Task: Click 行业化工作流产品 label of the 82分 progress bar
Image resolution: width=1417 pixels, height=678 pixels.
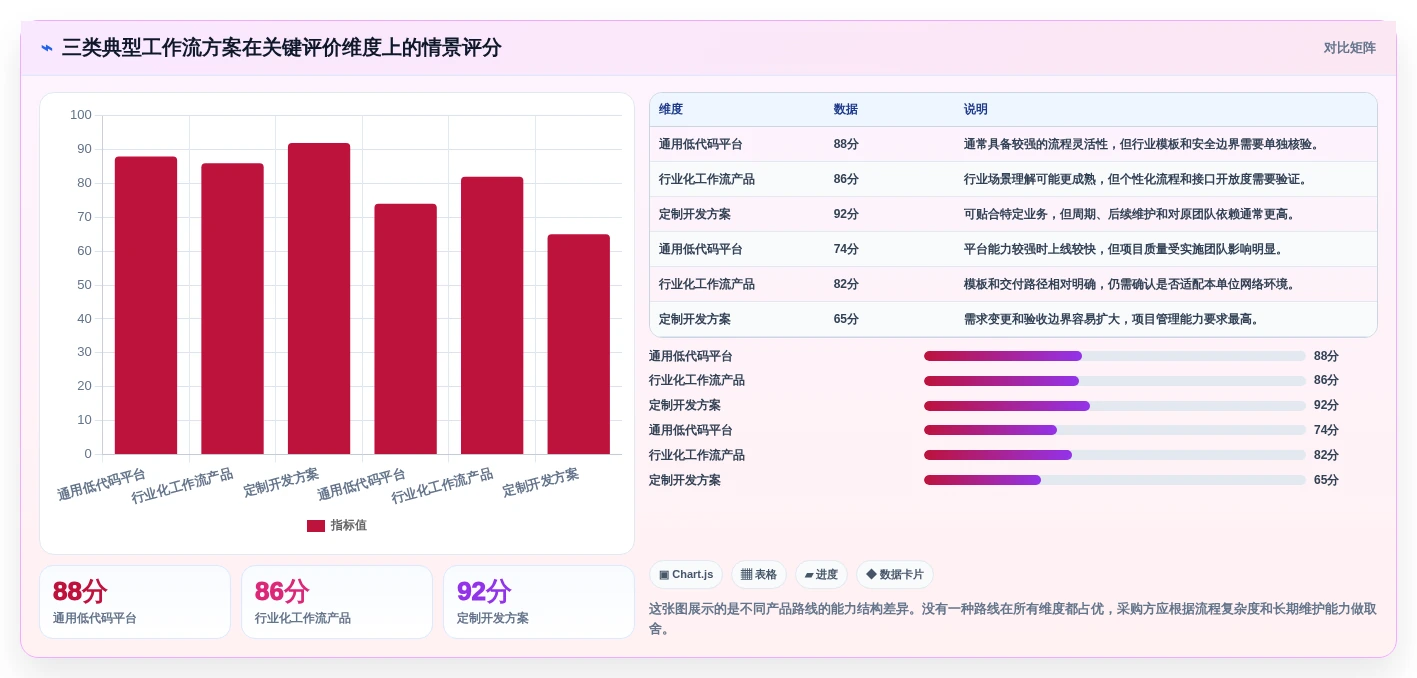Action: (697, 455)
